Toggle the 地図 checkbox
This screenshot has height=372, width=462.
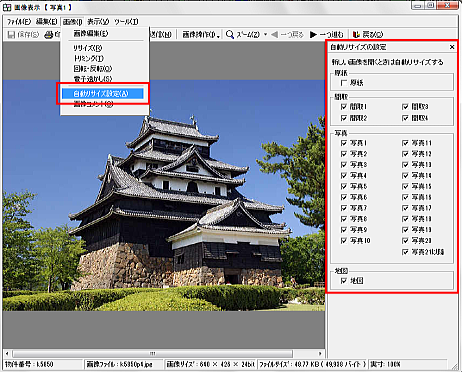pyautogui.click(x=344, y=281)
